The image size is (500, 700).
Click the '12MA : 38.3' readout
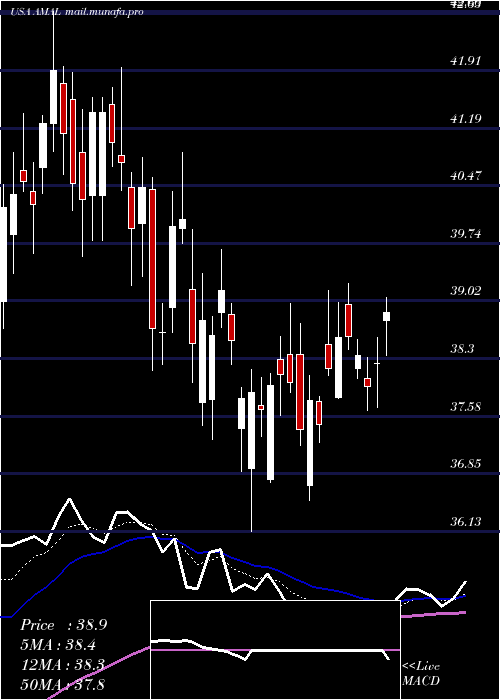click(x=62, y=665)
